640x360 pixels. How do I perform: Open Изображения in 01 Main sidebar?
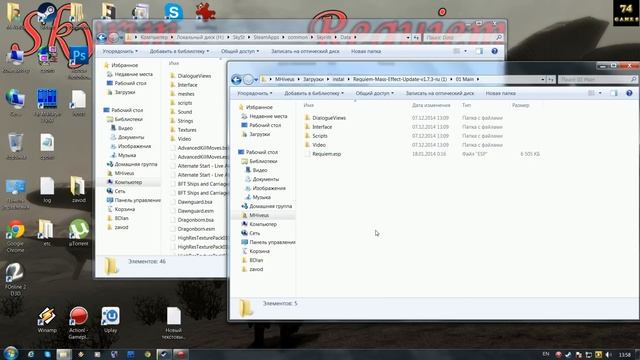[269, 188]
